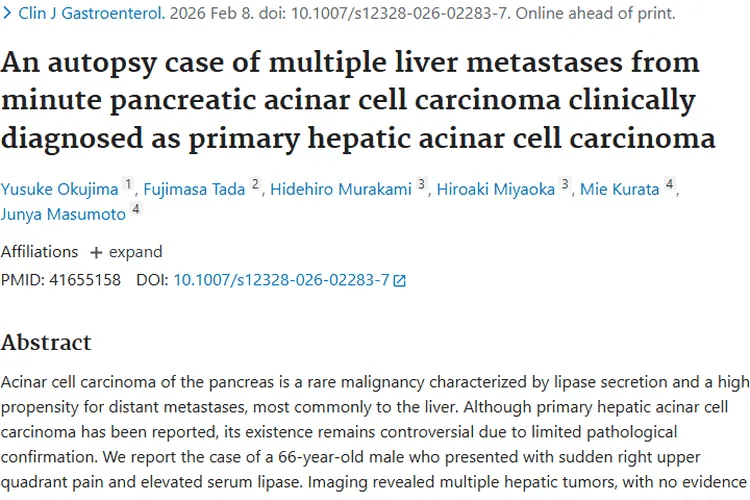
Task: Click the external link icon after DOI
Action: [400, 281]
